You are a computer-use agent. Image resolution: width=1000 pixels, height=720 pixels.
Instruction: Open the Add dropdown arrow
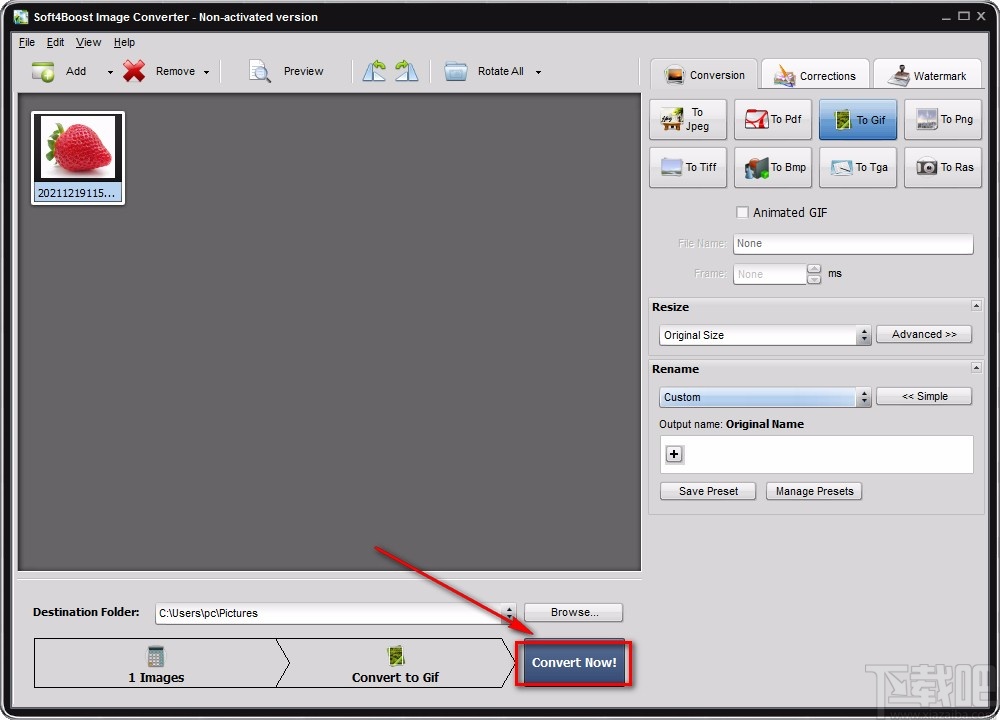110,72
